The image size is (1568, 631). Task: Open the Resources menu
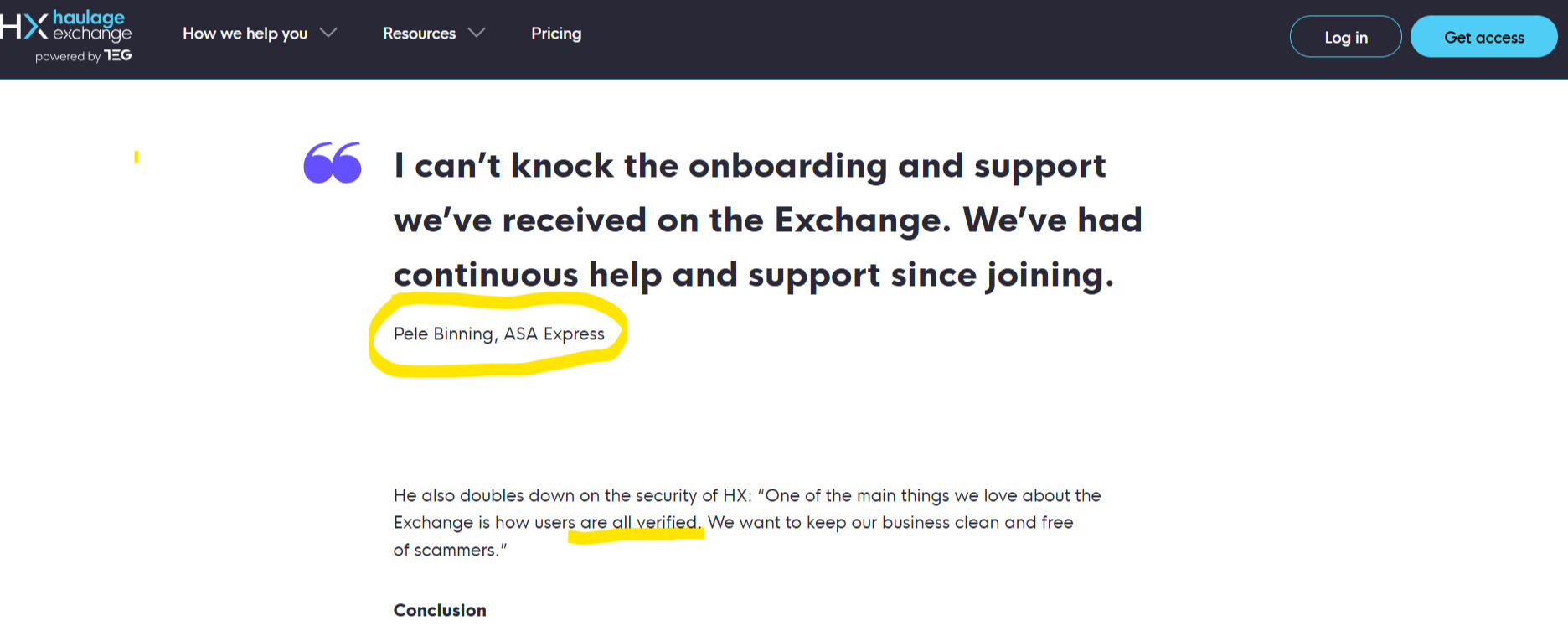tap(419, 34)
